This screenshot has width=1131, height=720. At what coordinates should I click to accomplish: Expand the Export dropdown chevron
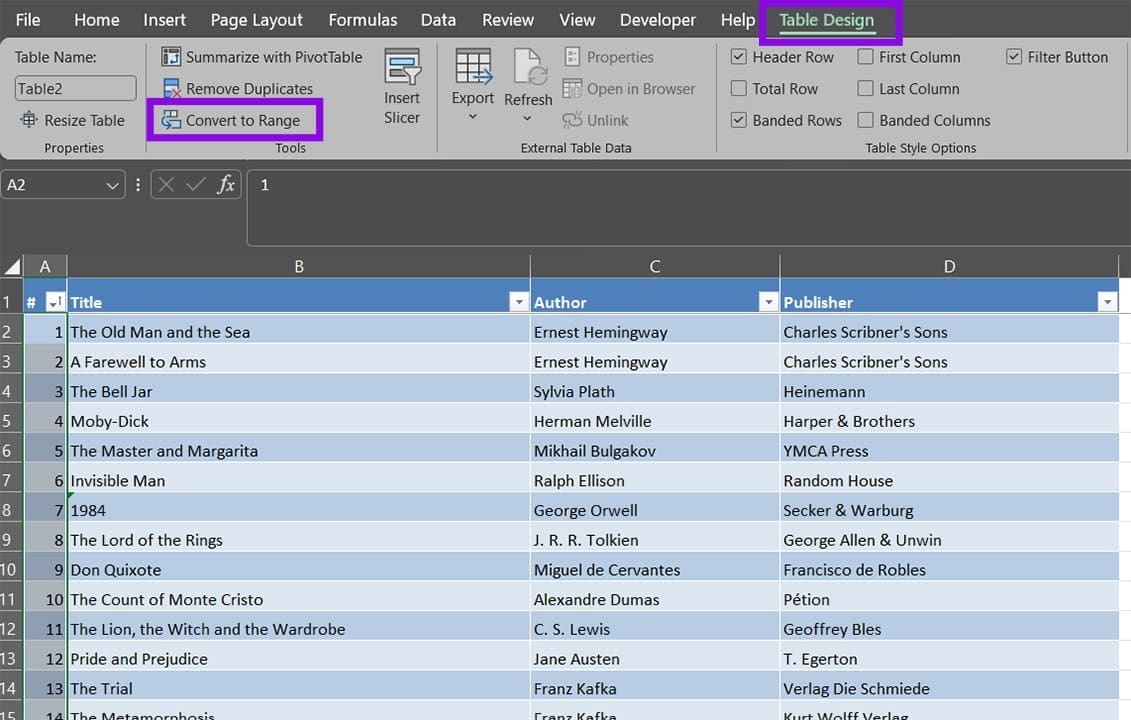coord(473,116)
